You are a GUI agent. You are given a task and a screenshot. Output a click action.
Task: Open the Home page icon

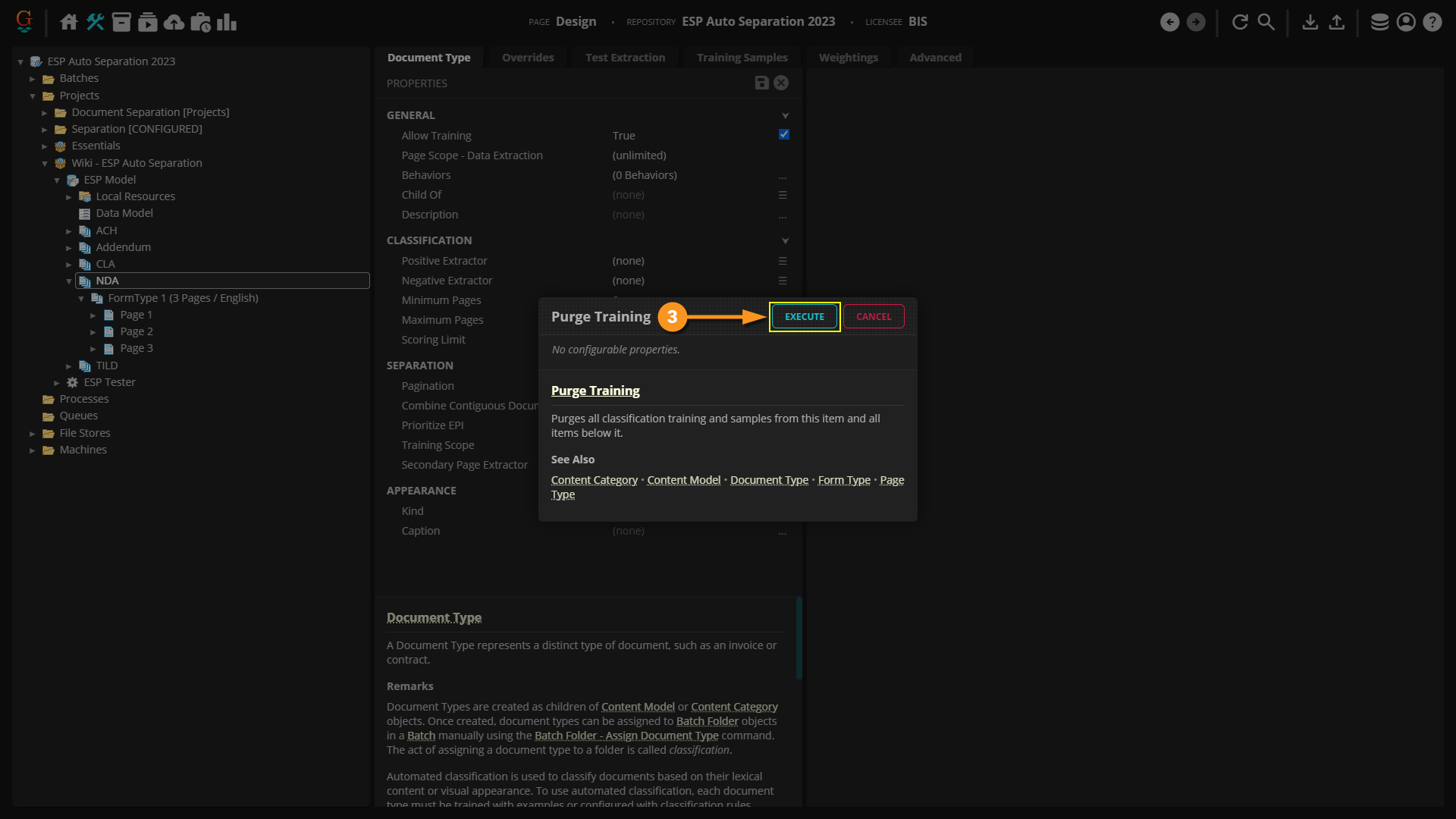coord(68,22)
